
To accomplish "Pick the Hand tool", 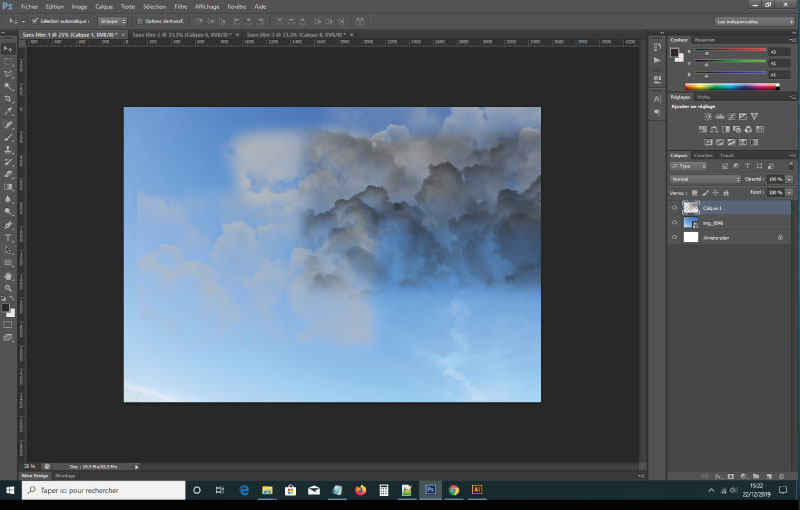I will pyautogui.click(x=8, y=276).
